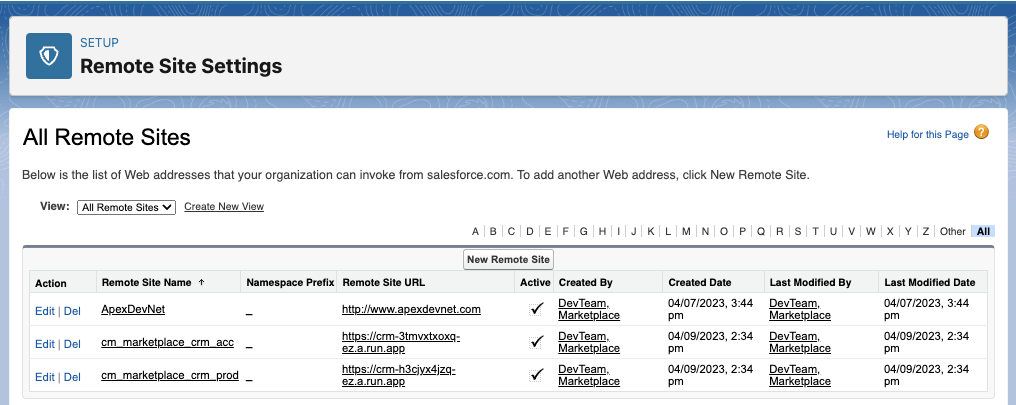Click ApexDevNet created date 04/07/2023 cell
This screenshot has width=1016, height=405.
(711, 309)
